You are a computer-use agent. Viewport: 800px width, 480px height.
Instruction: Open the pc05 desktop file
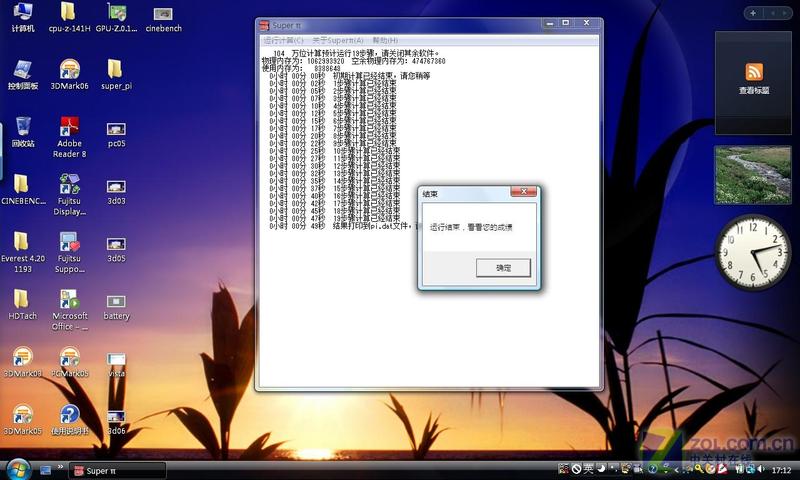tap(116, 134)
